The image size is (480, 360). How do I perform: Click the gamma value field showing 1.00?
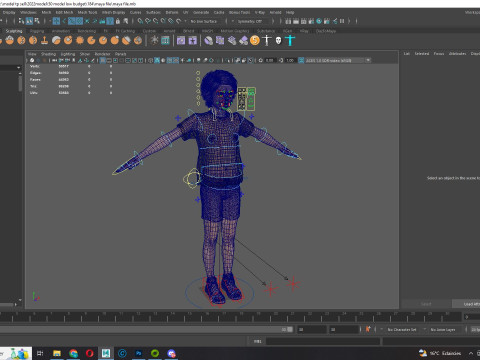point(290,60)
